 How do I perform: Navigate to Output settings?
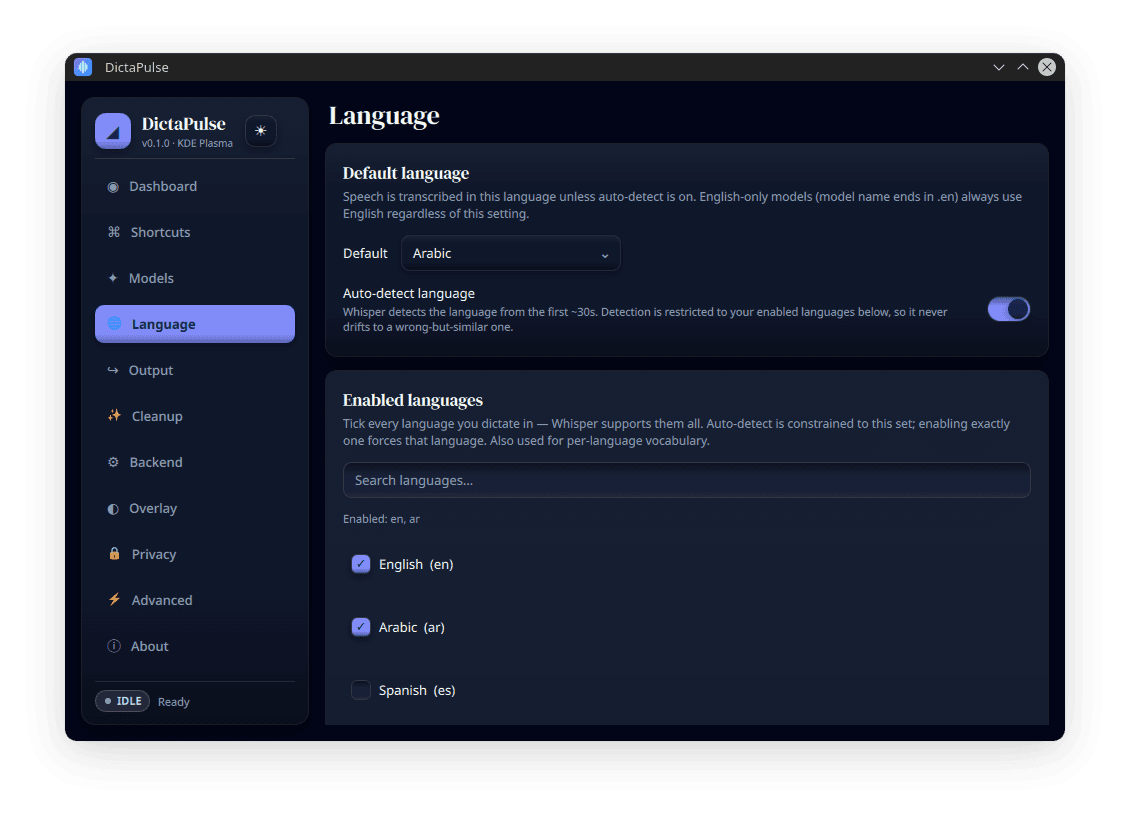(x=195, y=370)
